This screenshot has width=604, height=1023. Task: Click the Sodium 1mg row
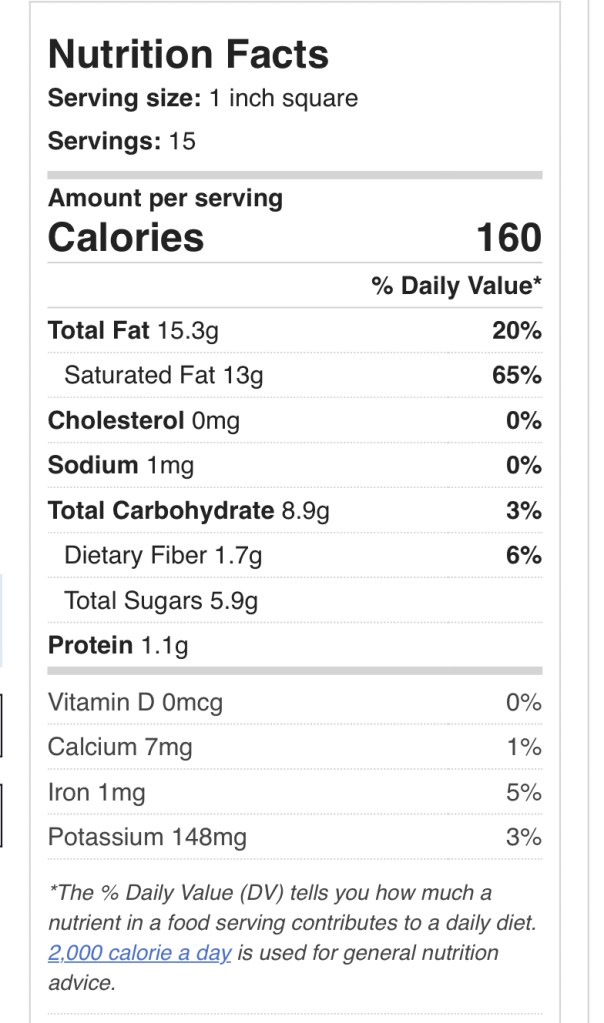point(121,466)
